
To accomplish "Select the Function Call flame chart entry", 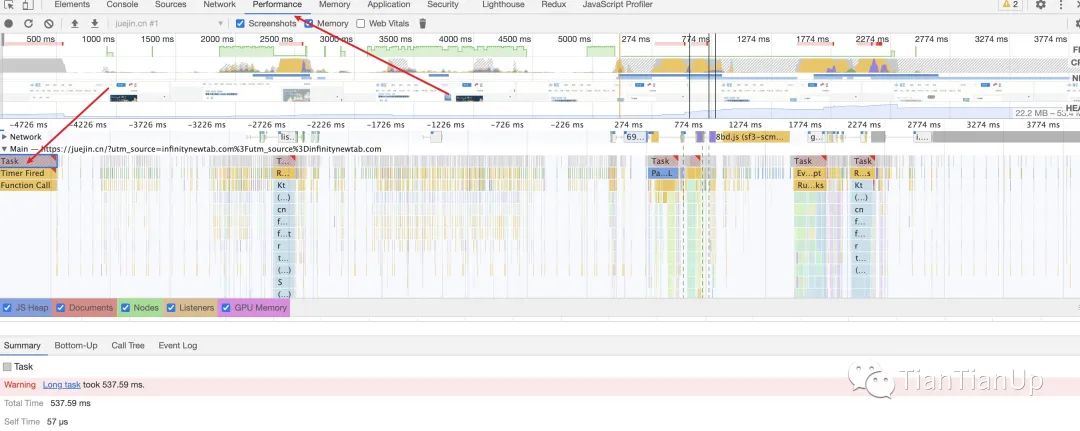I will point(29,185).
